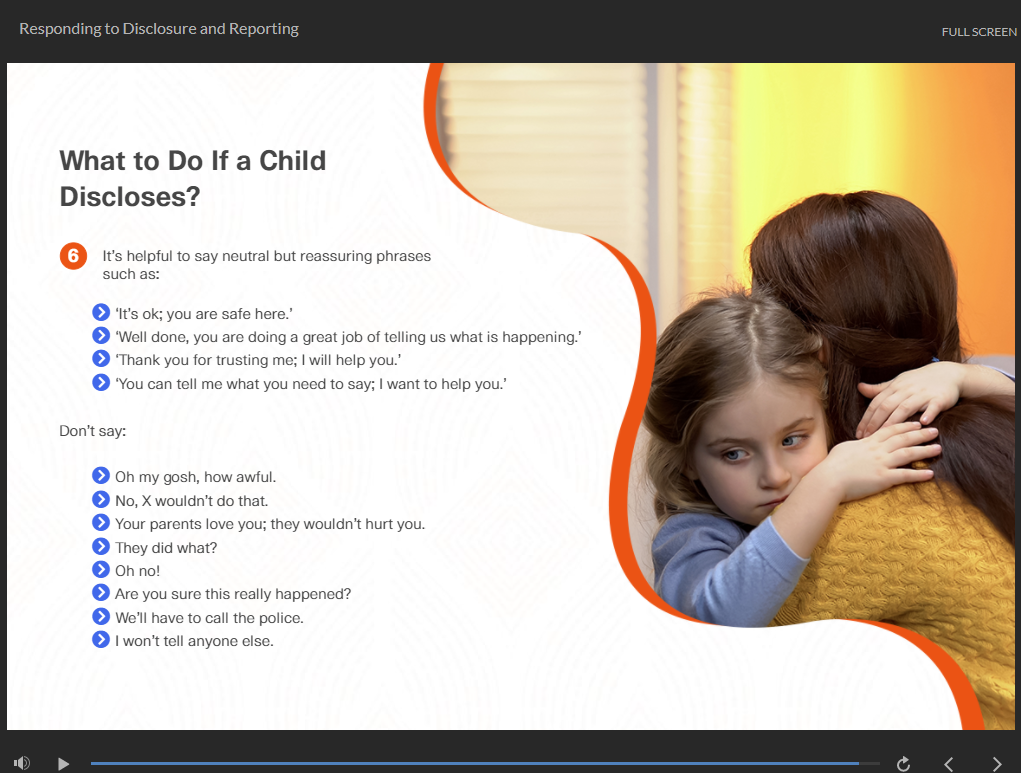This screenshot has height=773, width=1021.
Task: Click bullet icon beside 'It's ok; you are safe here.'
Action: pos(101,313)
